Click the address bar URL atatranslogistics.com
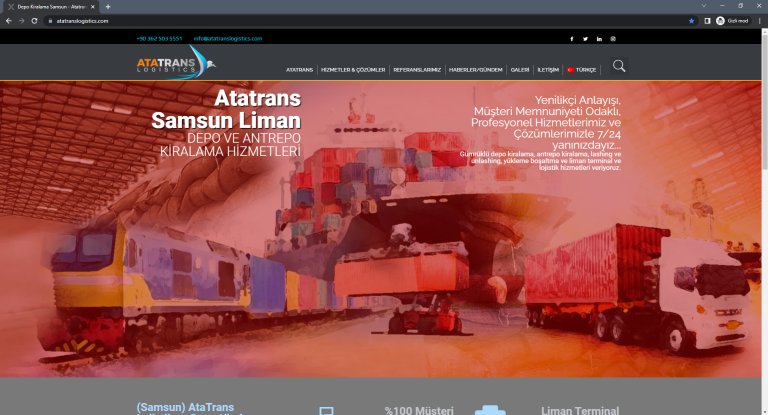The height and width of the screenshot is (415, 768). pos(82,21)
